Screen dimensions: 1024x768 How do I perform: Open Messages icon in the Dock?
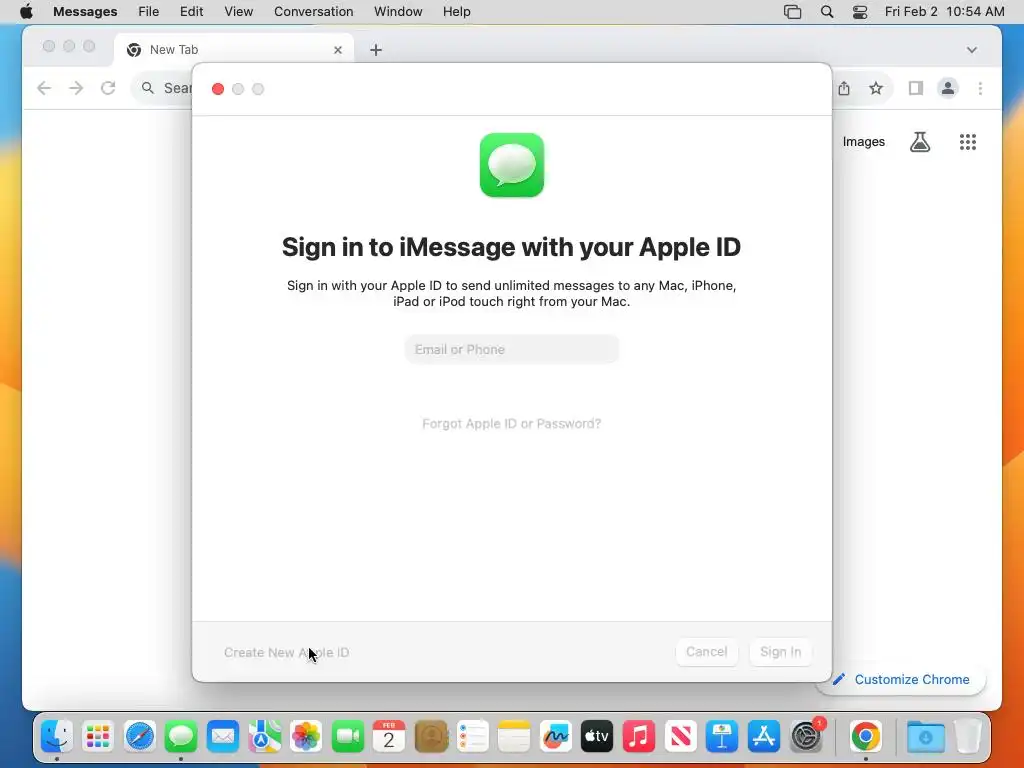tap(181, 736)
